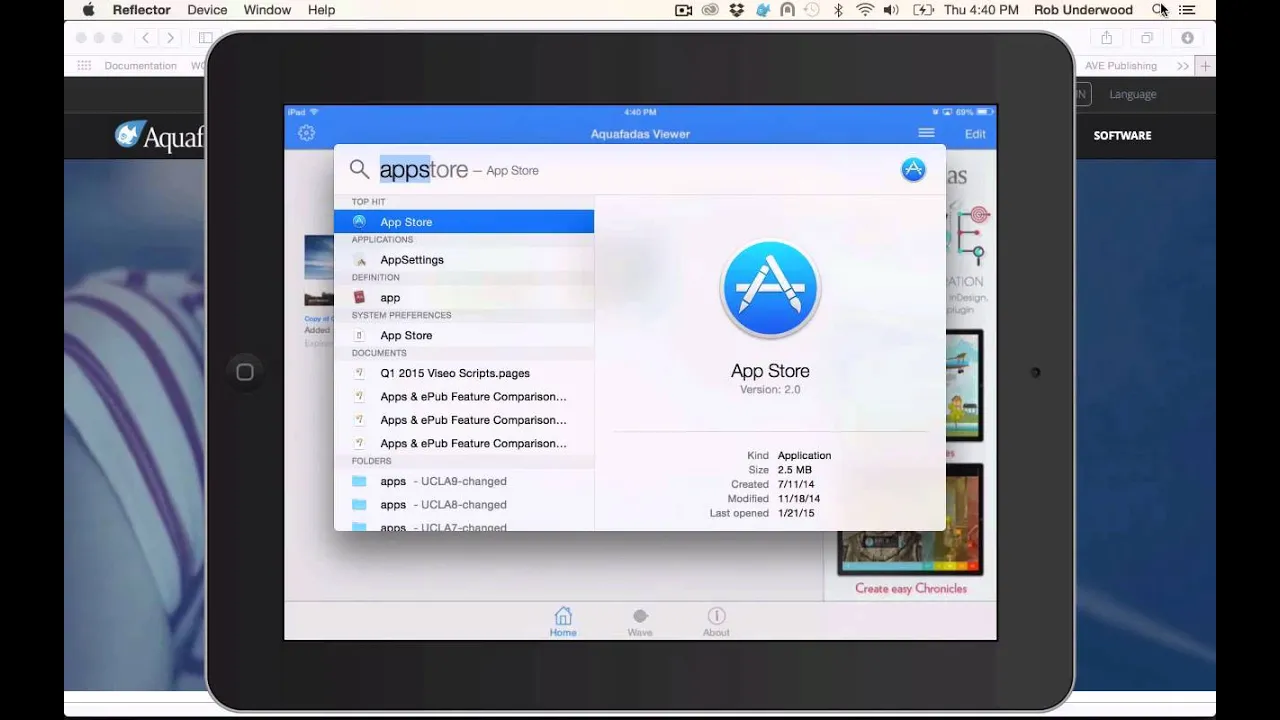Click the blue fish menu bar icon
1280x720 pixels.
[x=762, y=10]
